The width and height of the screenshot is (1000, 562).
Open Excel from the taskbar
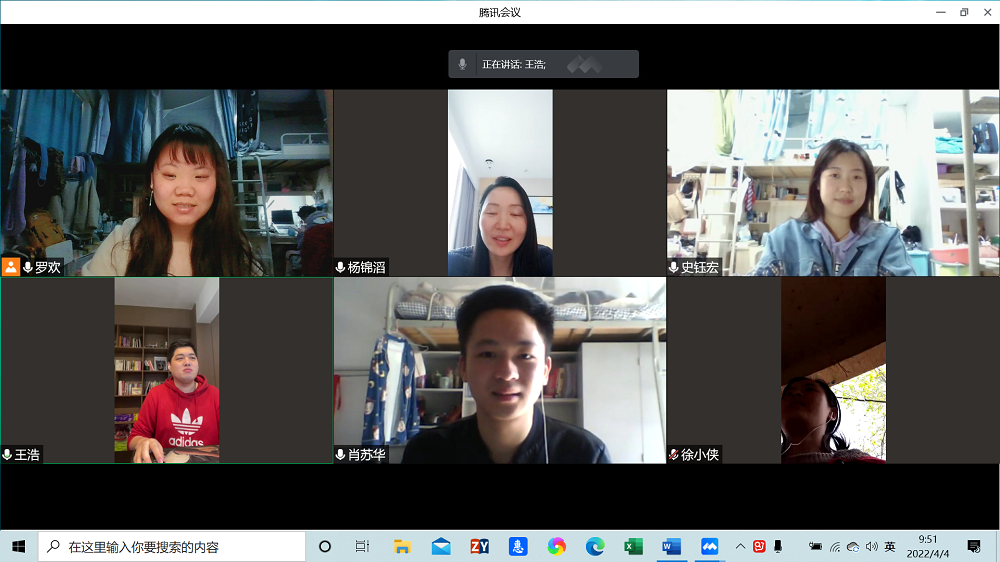633,546
